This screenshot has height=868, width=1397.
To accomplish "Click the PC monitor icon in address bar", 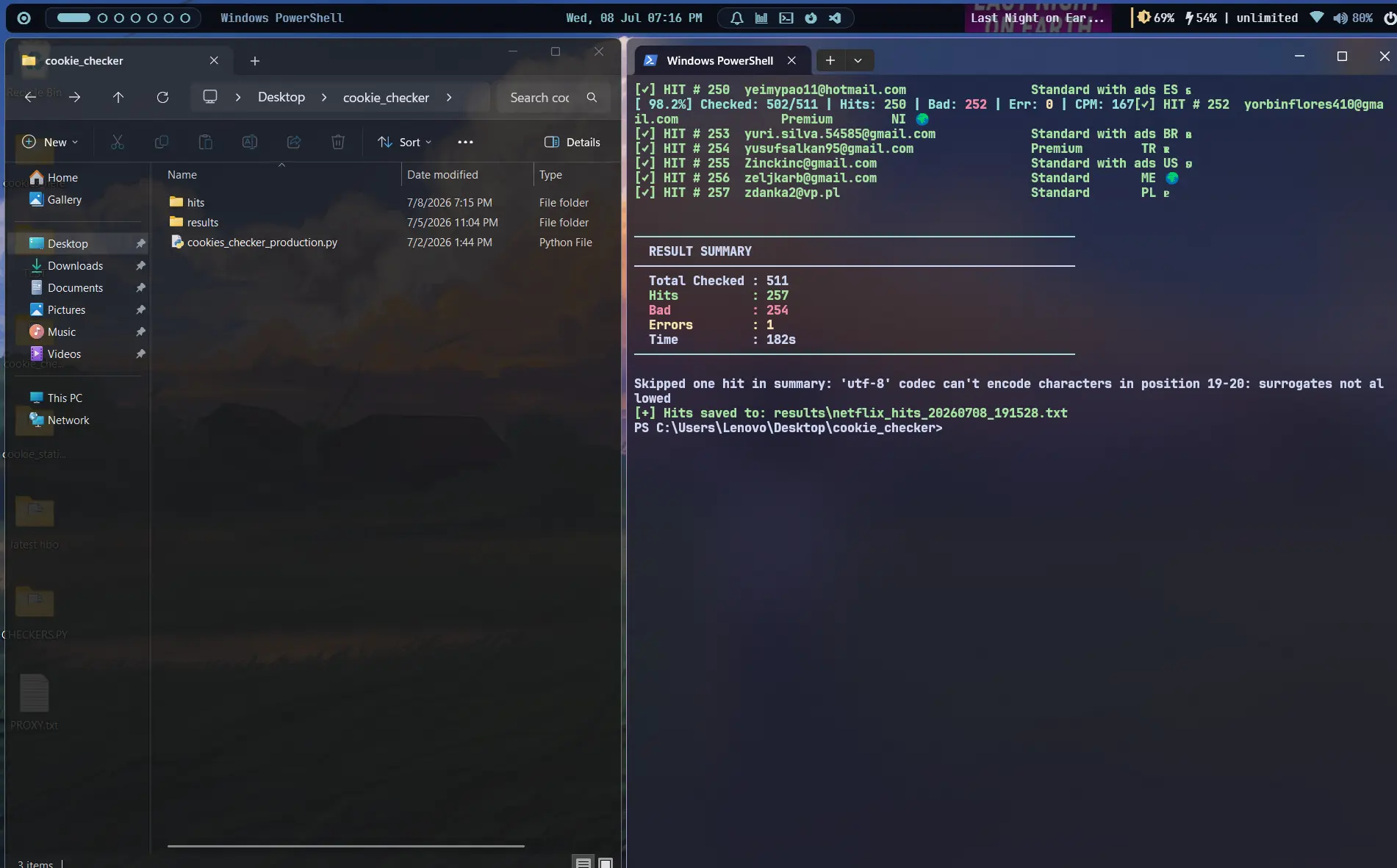I will point(210,97).
